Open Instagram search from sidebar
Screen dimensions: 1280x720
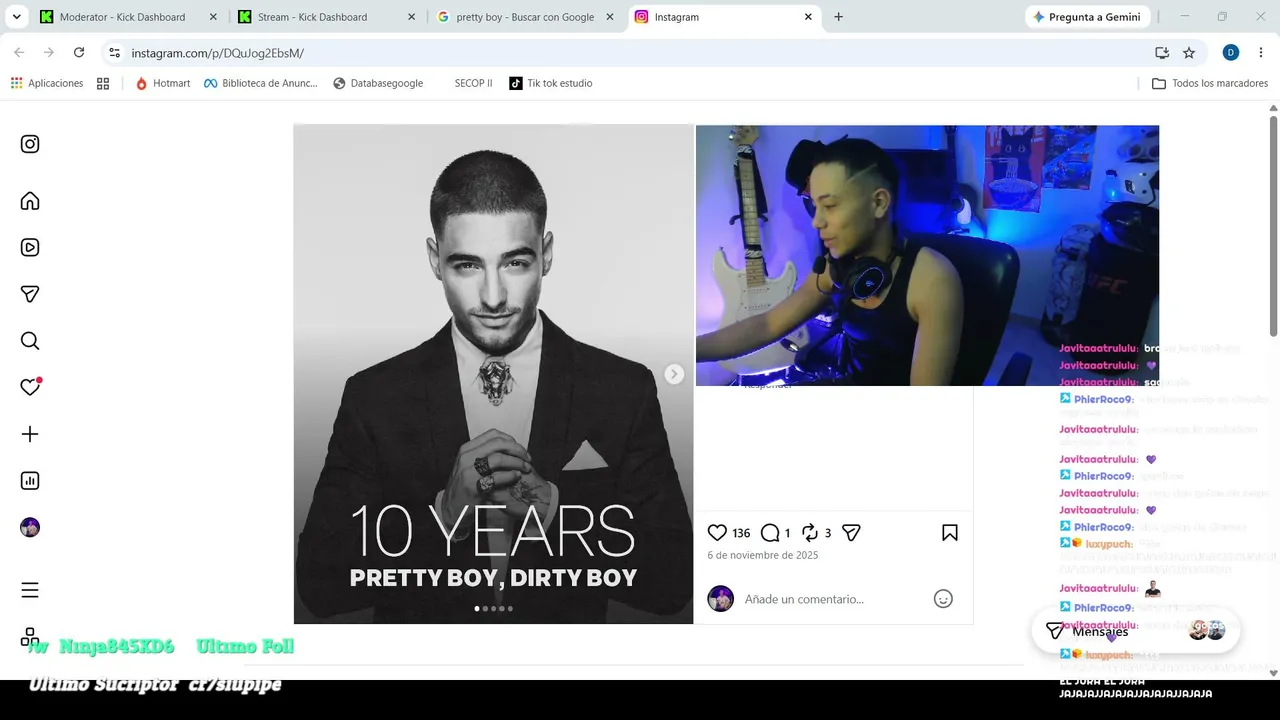click(30, 341)
